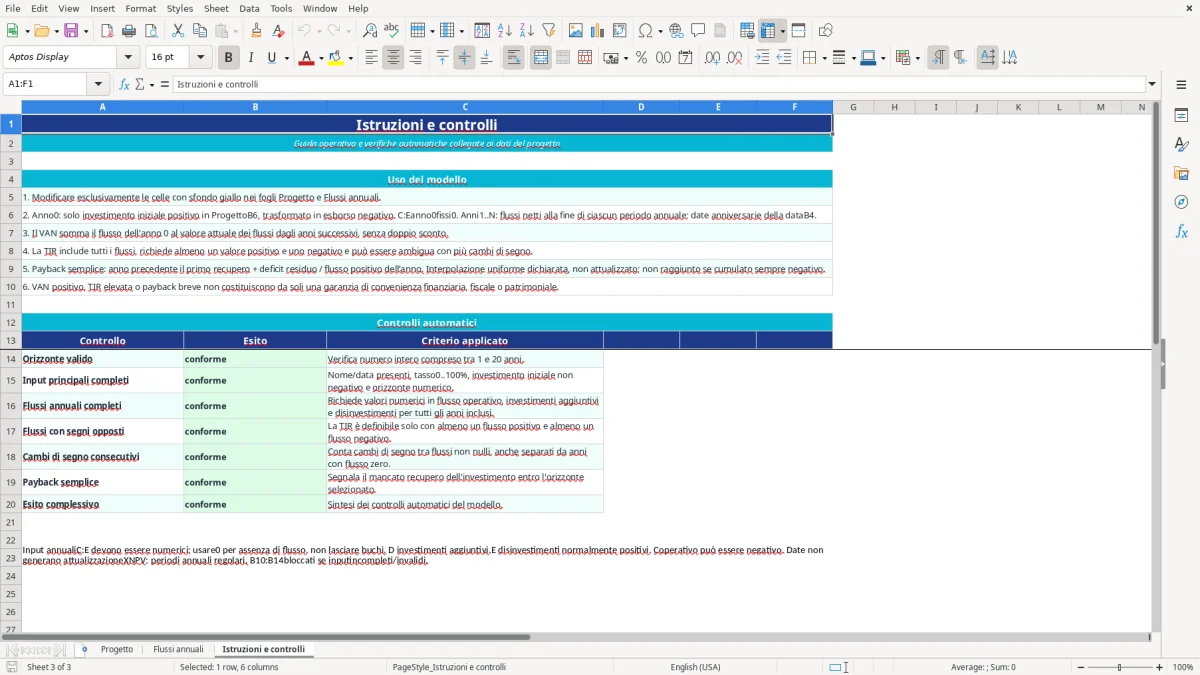Run the Spelling check icon

coord(392,31)
